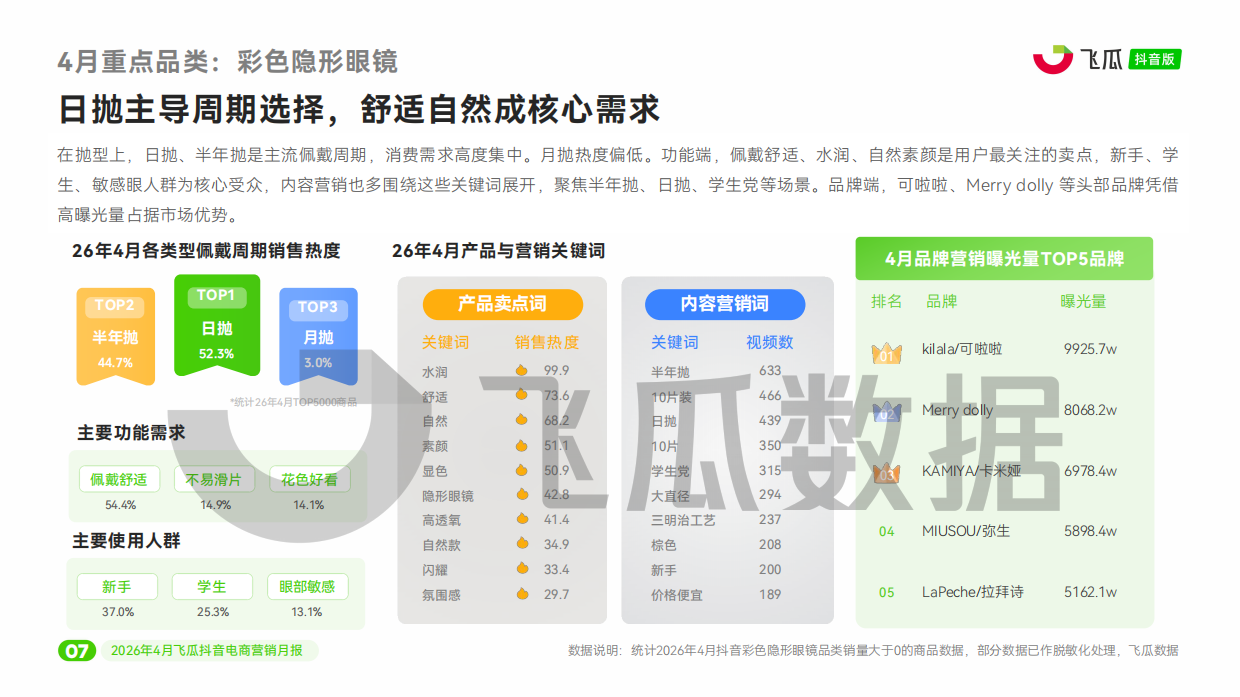
Task: Click the 数据说明 note at the bottom
Action: coord(873,651)
